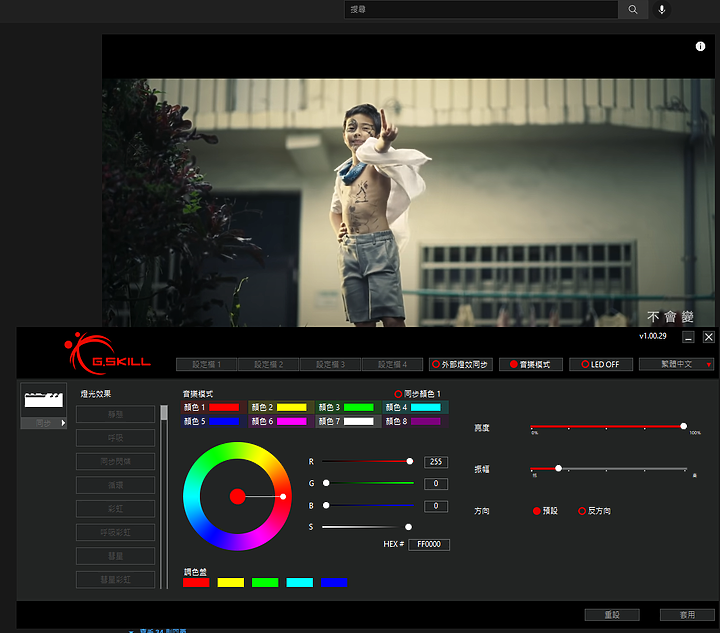Switch to 設定檔 1 profile tab

(x=207, y=364)
